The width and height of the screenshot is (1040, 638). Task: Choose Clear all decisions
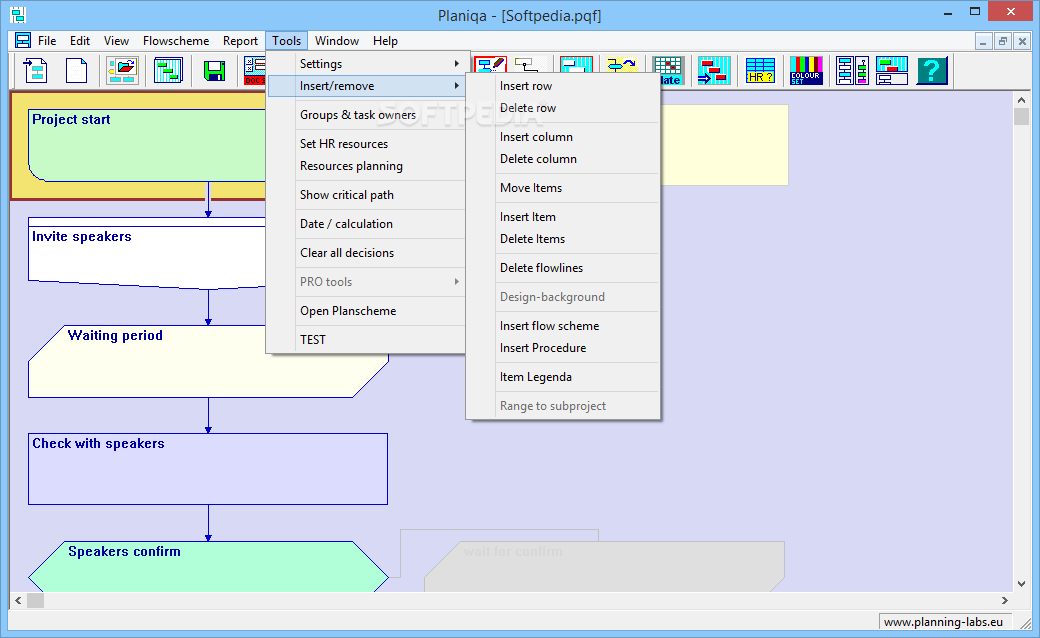click(367, 253)
